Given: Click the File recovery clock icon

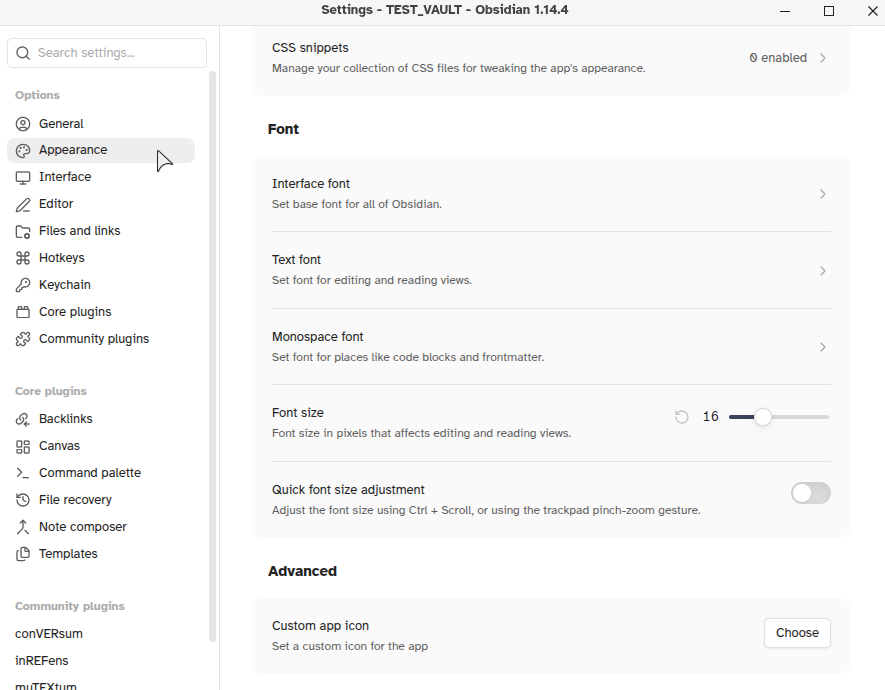Looking at the screenshot, I should point(23,500).
